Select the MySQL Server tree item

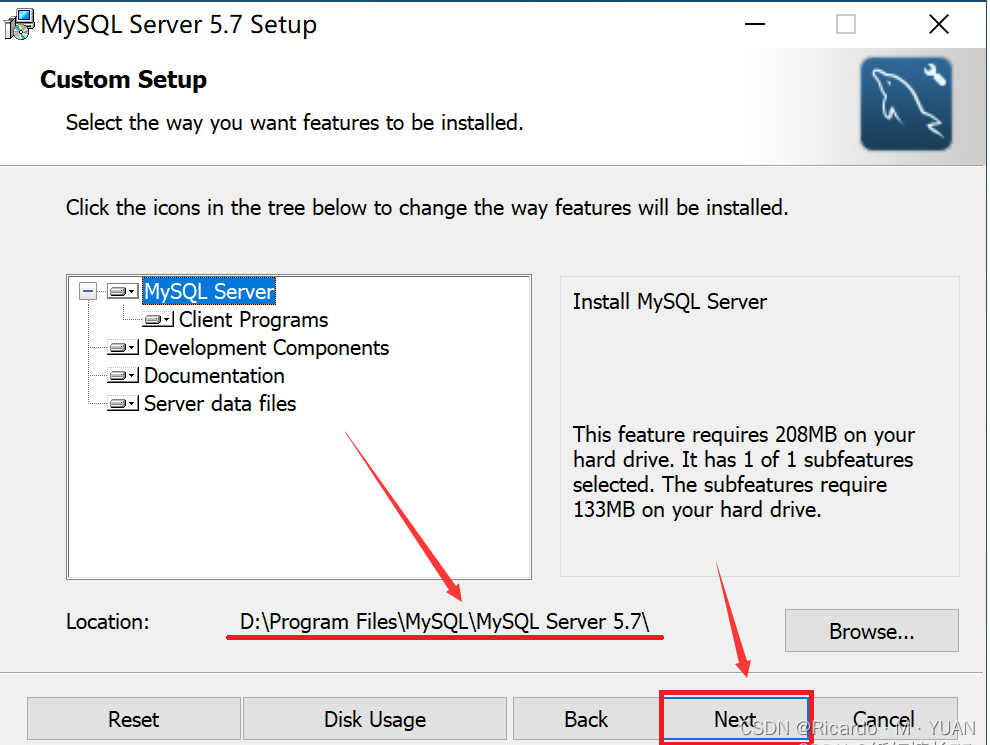209,291
